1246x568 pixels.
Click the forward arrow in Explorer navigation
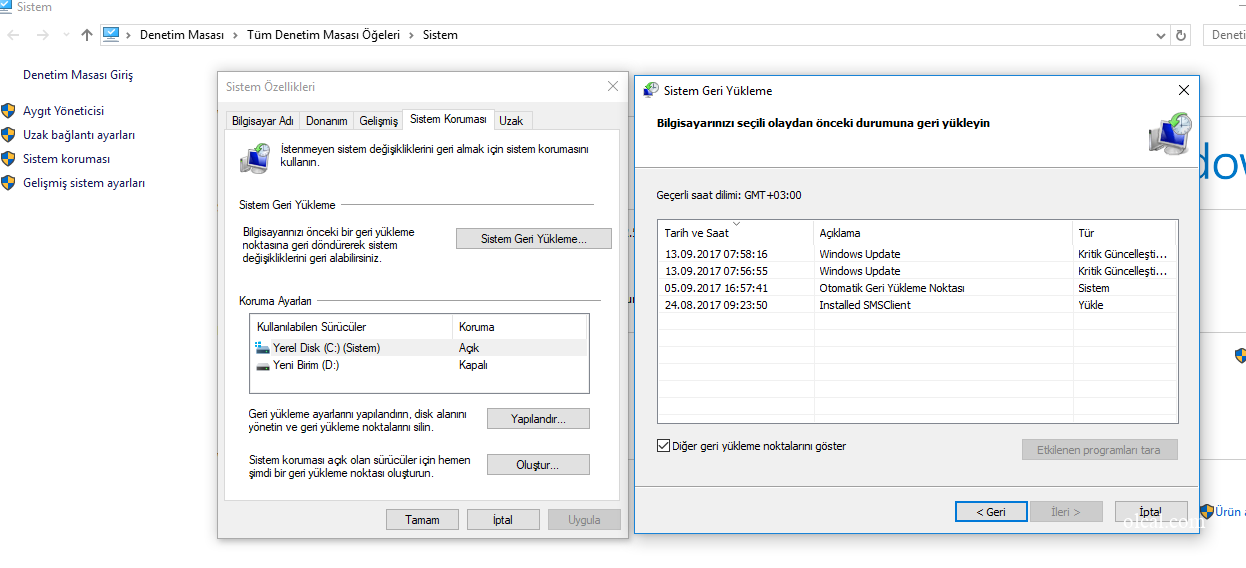[x=42, y=35]
